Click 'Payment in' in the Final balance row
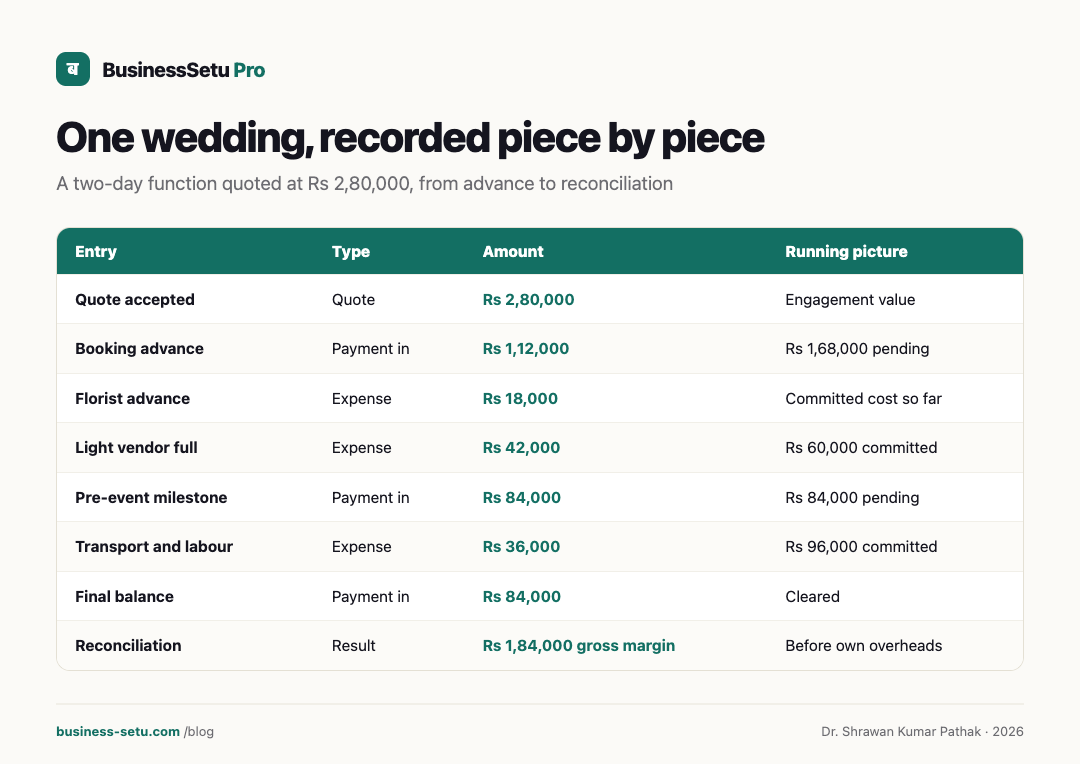This screenshot has height=764, width=1080. tap(371, 597)
